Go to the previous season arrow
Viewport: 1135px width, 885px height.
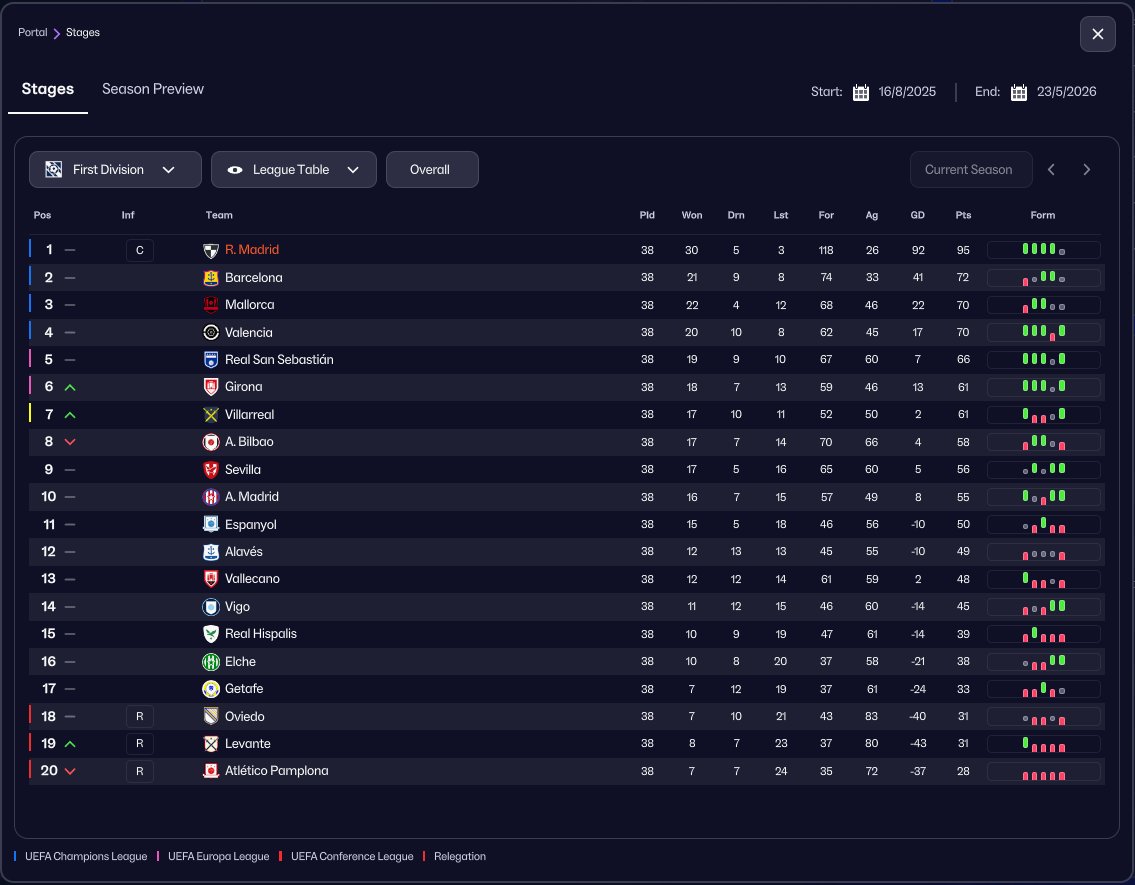(1051, 169)
